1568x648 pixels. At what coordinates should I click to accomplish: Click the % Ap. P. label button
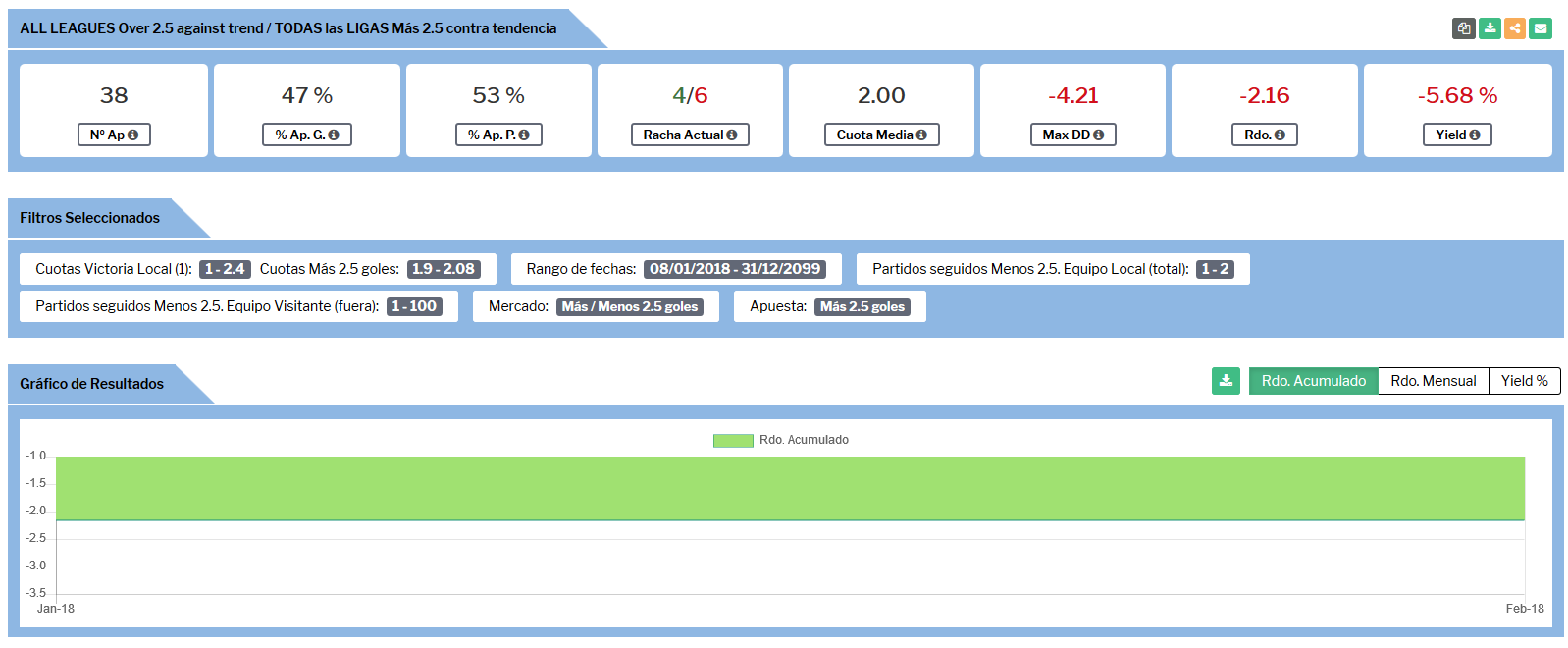pyautogui.click(x=498, y=135)
